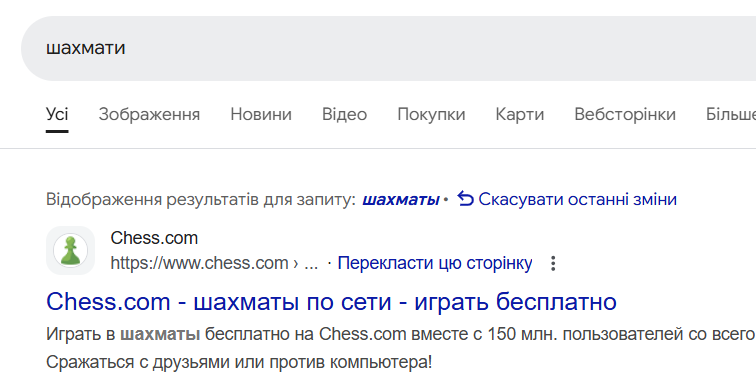
Task: Click the label Відображення результатів для запиту
Action: tap(201, 200)
